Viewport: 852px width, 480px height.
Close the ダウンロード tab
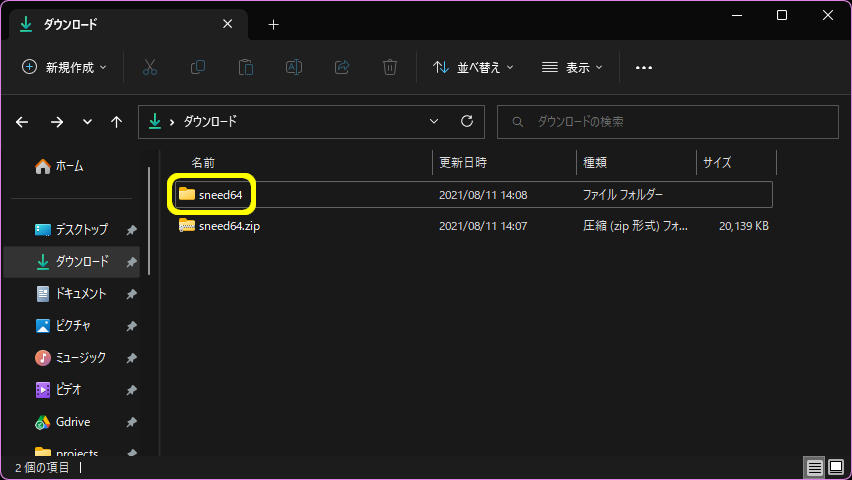pyautogui.click(x=228, y=24)
